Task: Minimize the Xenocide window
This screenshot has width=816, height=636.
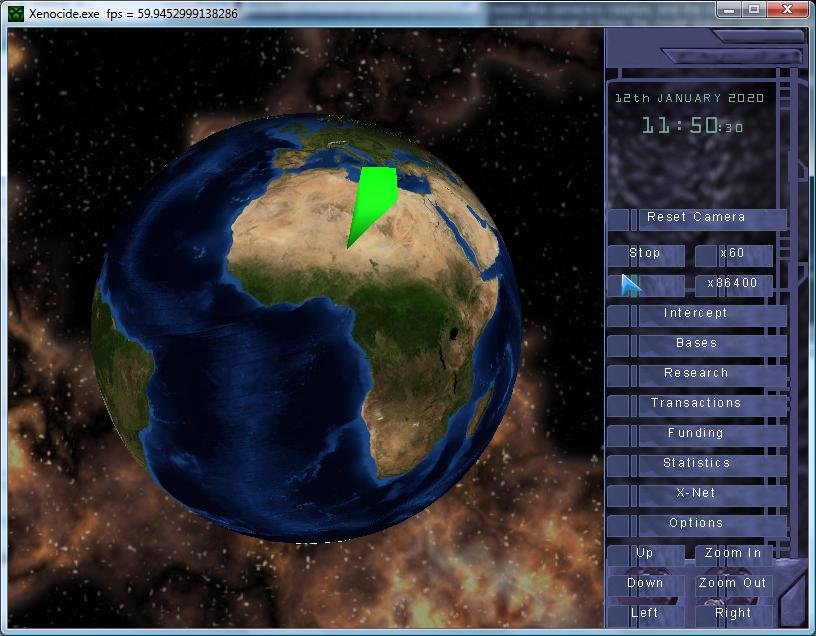Action: coord(730,9)
